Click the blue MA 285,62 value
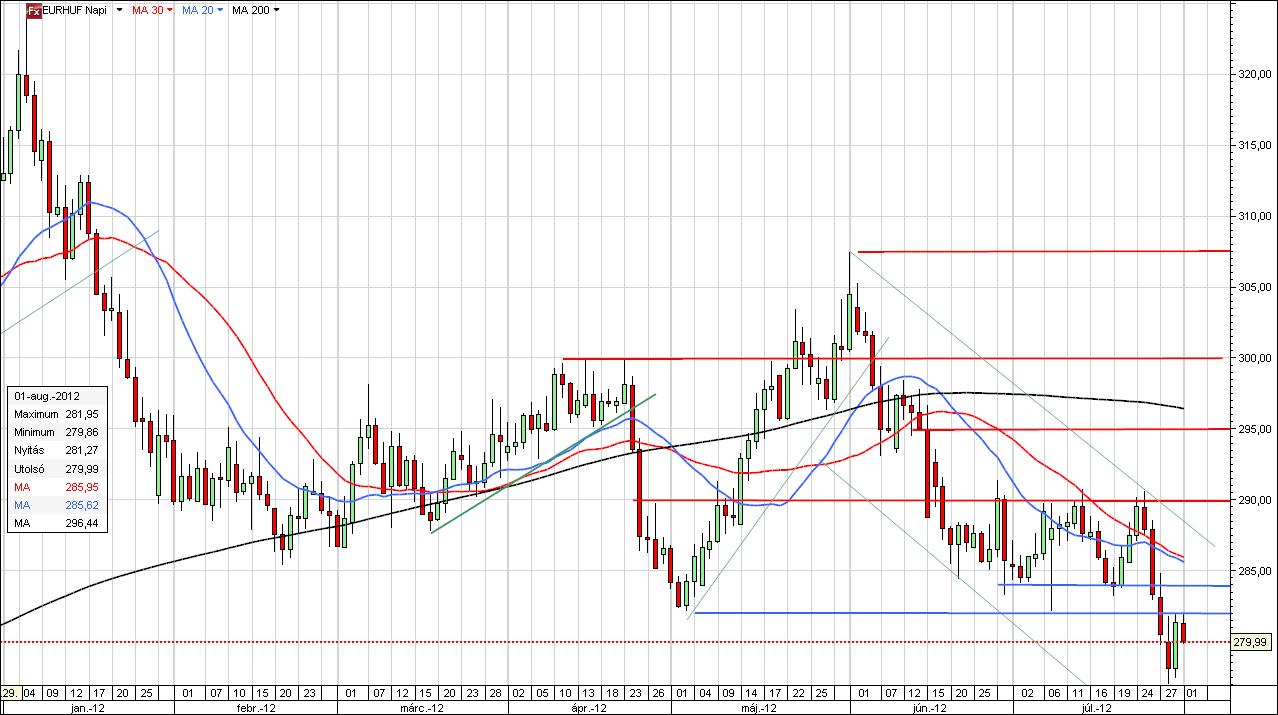Screen dimensions: 1278x715 (80, 505)
